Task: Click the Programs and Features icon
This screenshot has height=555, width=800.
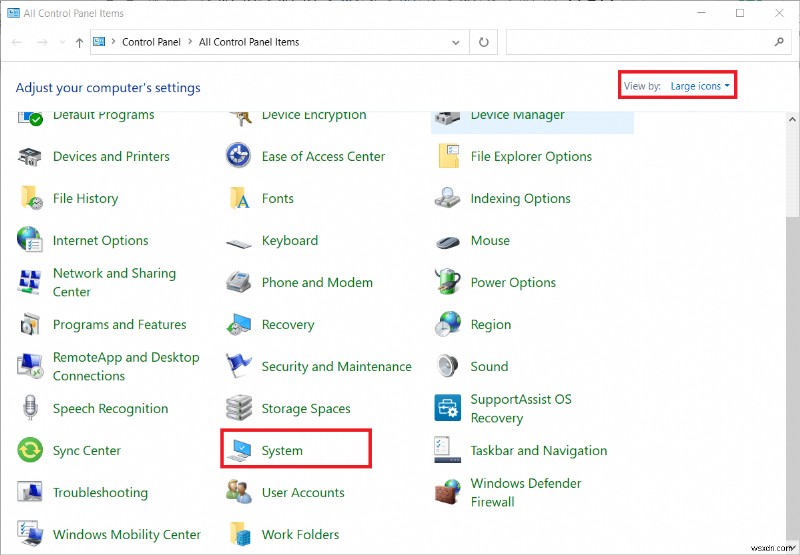Action: (x=30, y=324)
